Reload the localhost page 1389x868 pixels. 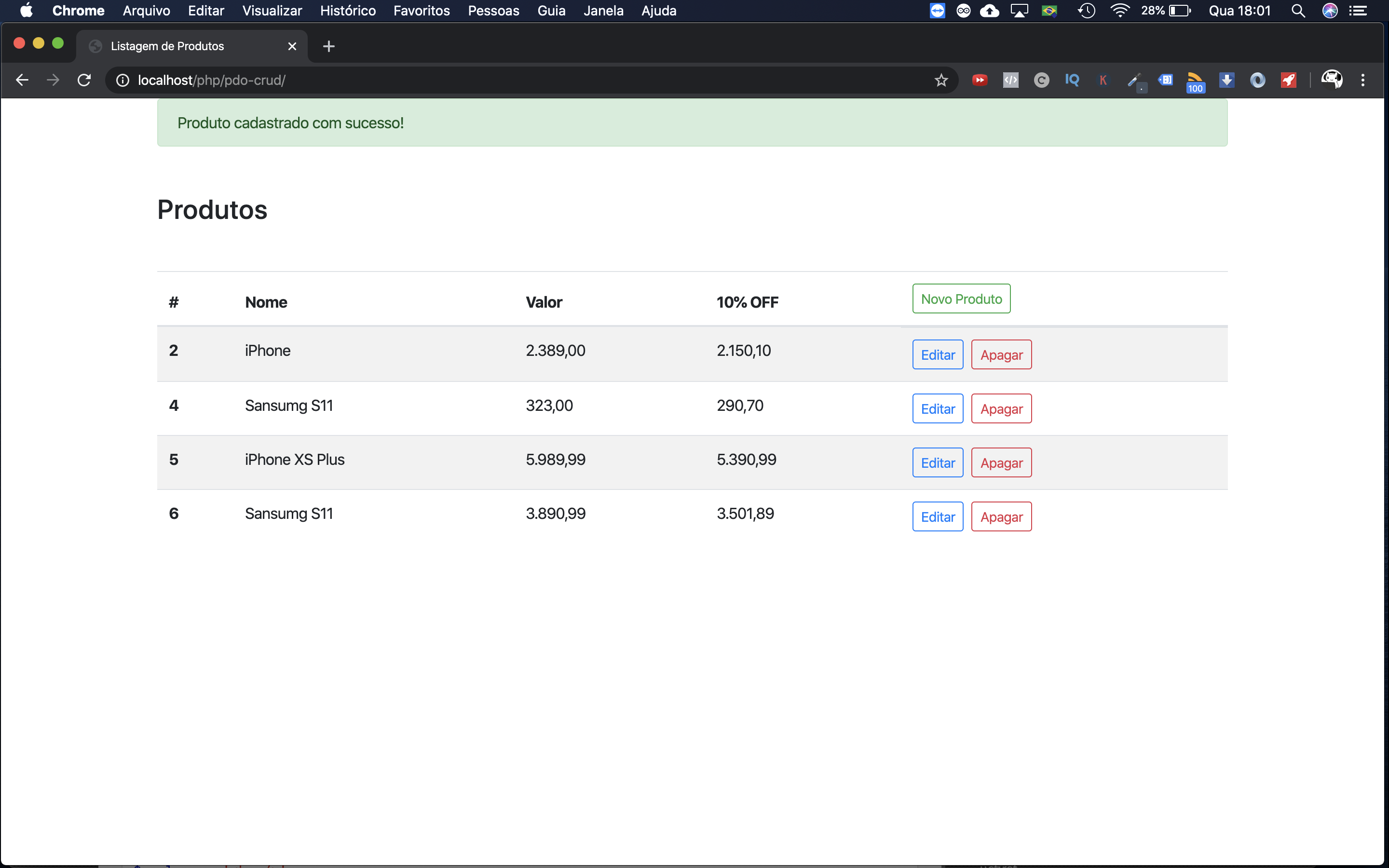pyautogui.click(x=84, y=81)
